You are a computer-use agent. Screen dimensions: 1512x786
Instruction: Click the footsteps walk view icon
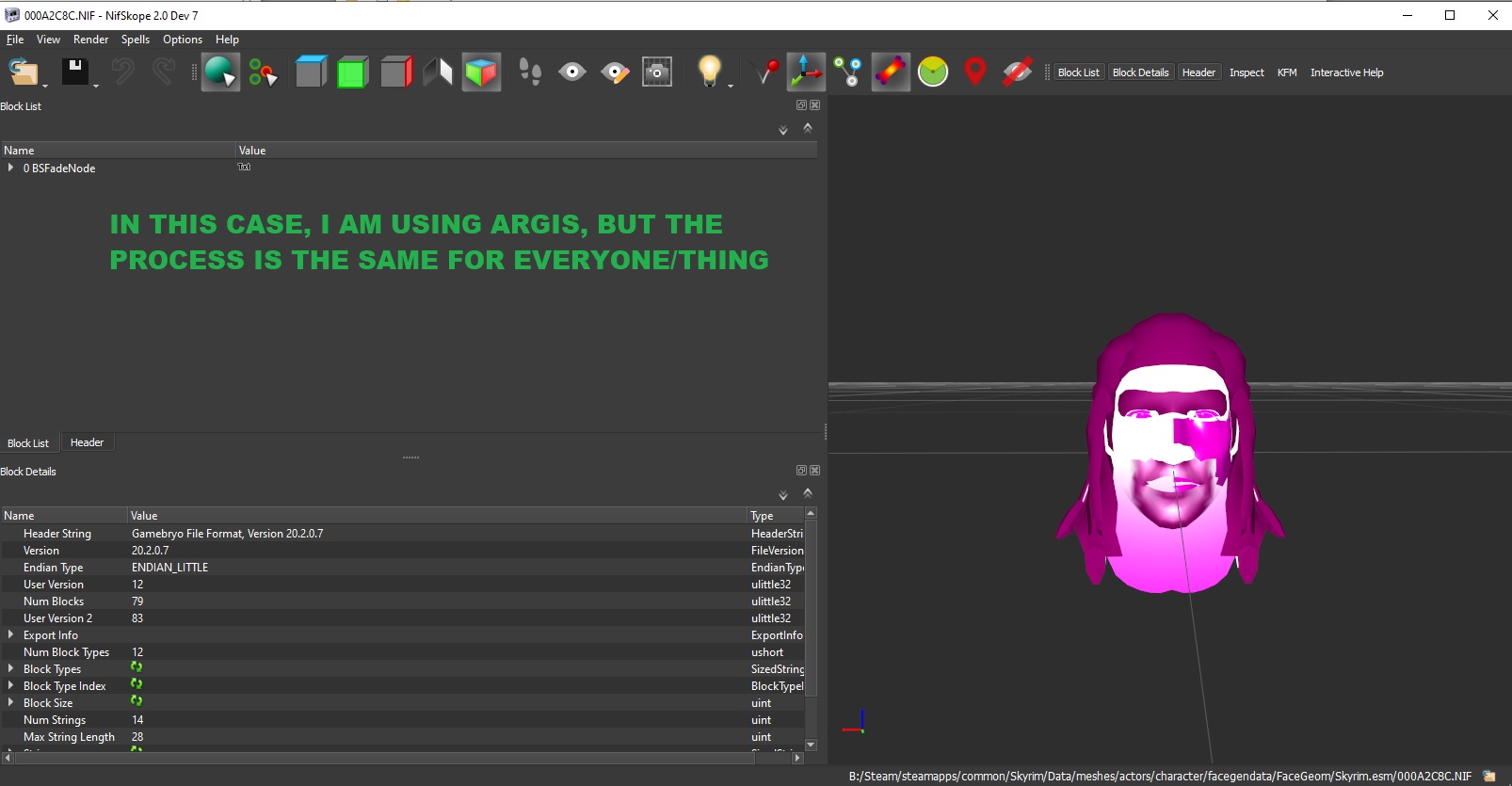(x=531, y=72)
